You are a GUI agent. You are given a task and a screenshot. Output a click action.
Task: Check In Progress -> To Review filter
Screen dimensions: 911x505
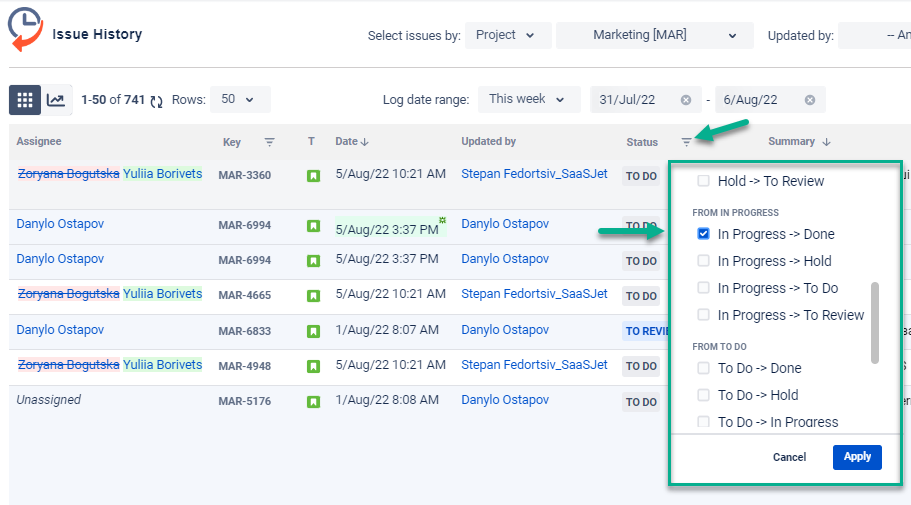pyautogui.click(x=703, y=314)
